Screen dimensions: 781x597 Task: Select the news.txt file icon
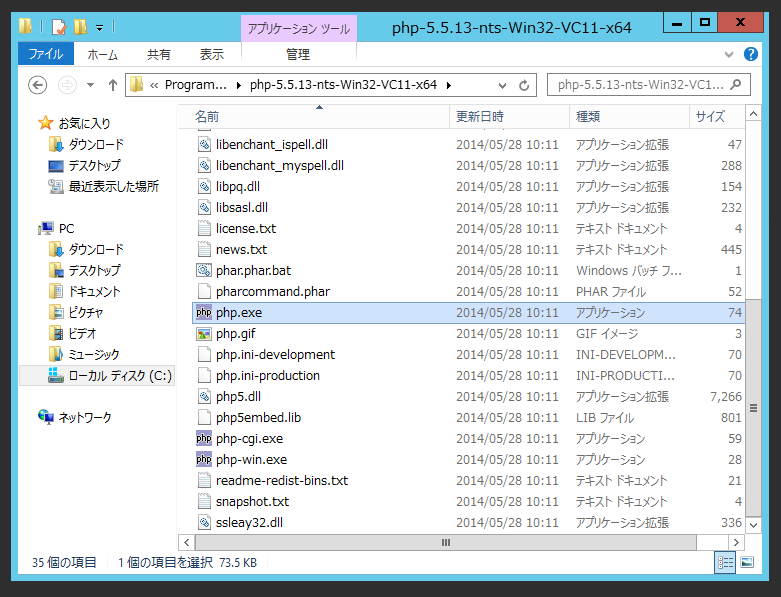pos(204,249)
